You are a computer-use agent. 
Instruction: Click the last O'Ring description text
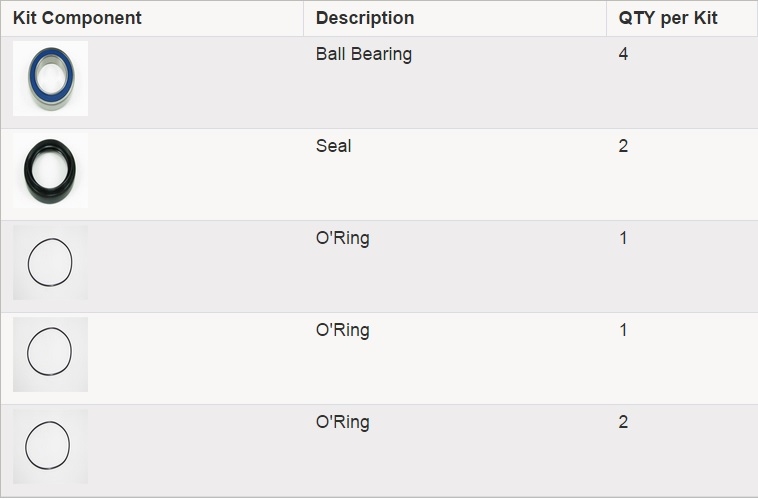[343, 422]
